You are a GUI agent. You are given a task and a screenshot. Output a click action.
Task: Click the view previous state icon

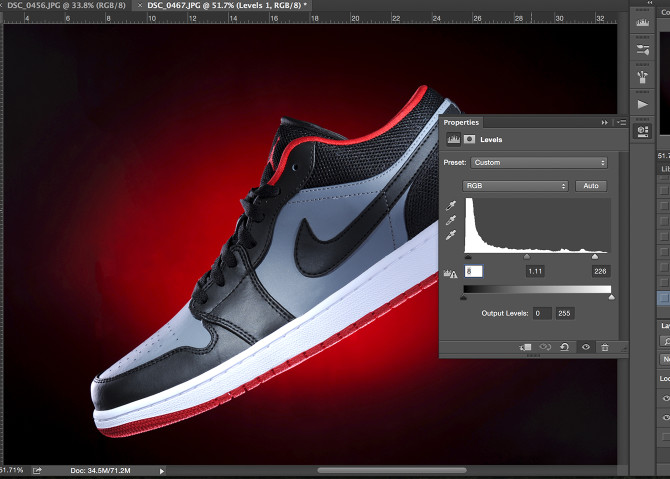(545, 347)
